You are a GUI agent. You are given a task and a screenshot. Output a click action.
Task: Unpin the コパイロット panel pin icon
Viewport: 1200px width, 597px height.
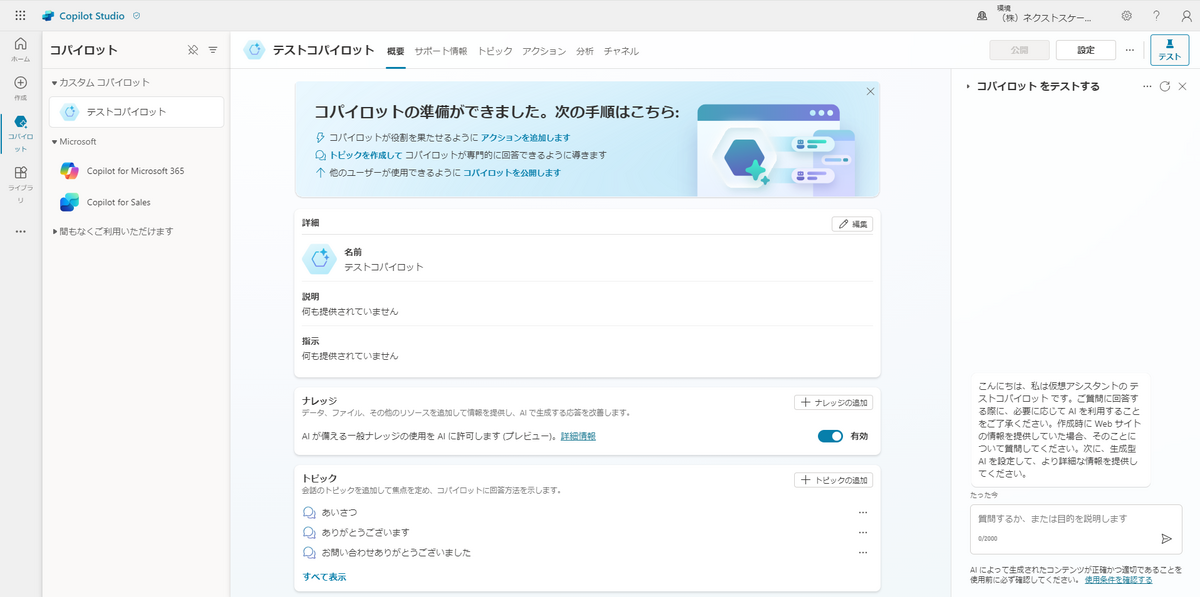pos(193,50)
